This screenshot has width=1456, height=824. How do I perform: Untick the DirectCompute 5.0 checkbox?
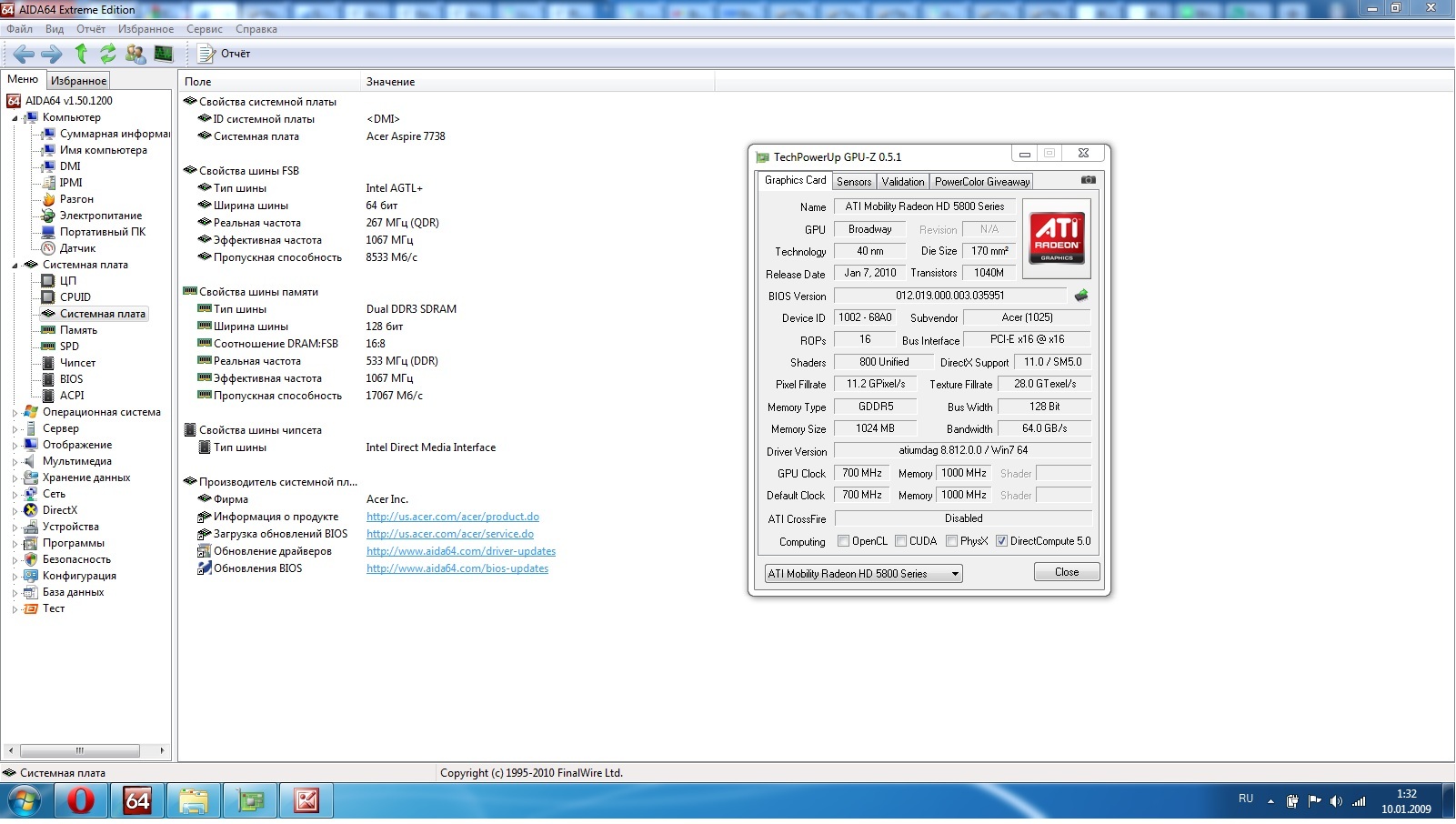pos(1001,541)
